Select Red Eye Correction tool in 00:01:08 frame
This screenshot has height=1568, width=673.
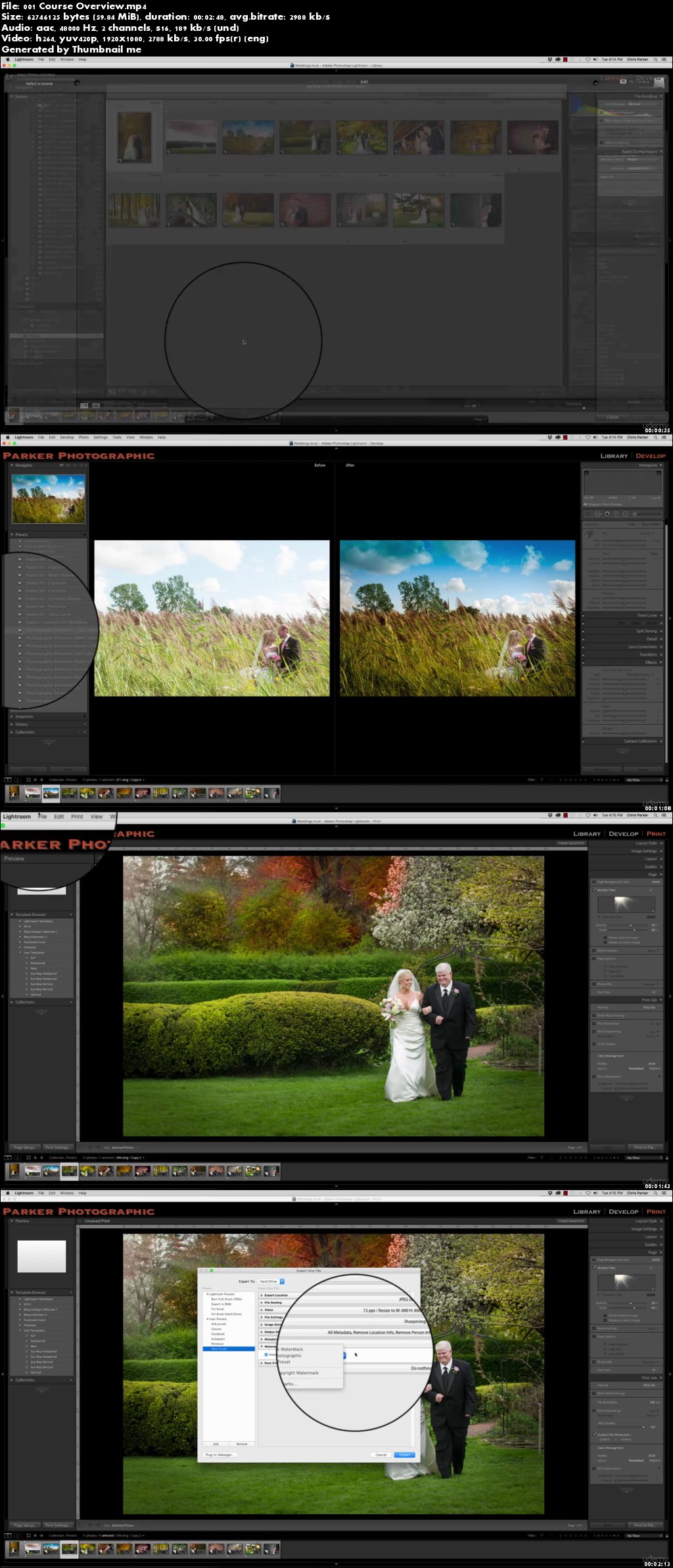pyautogui.click(x=607, y=514)
